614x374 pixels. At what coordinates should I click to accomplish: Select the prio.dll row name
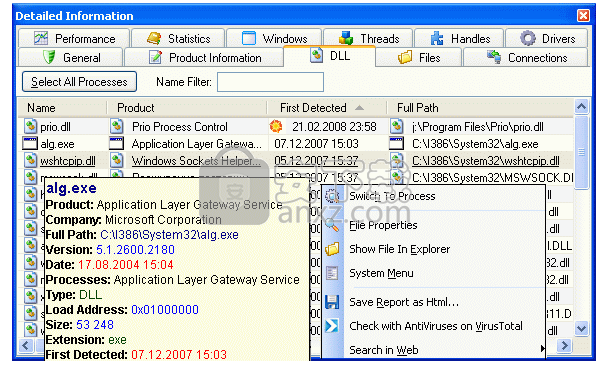coord(55,127)
